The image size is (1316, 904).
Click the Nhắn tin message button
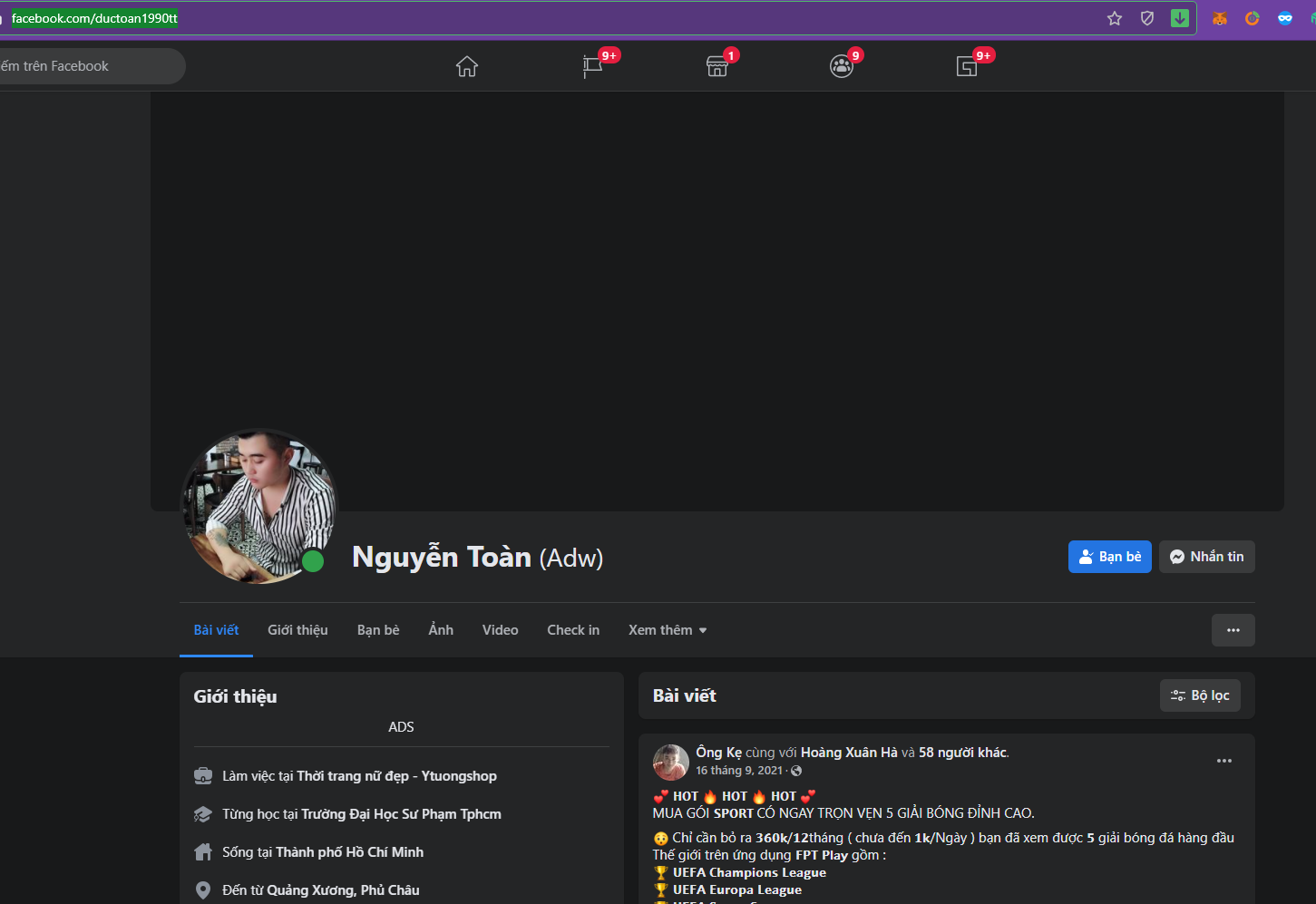click(x=1207, y=557)
